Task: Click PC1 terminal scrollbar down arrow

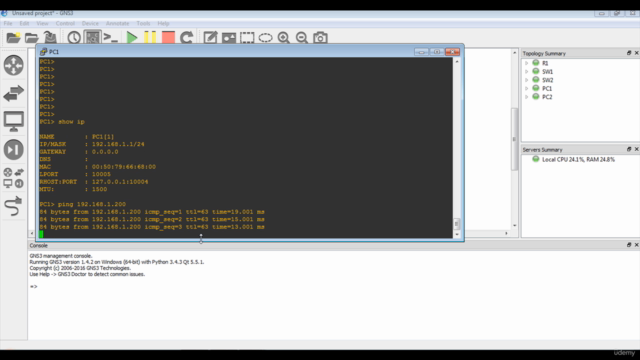Action: pyautogui.click(x=457, y=234)
